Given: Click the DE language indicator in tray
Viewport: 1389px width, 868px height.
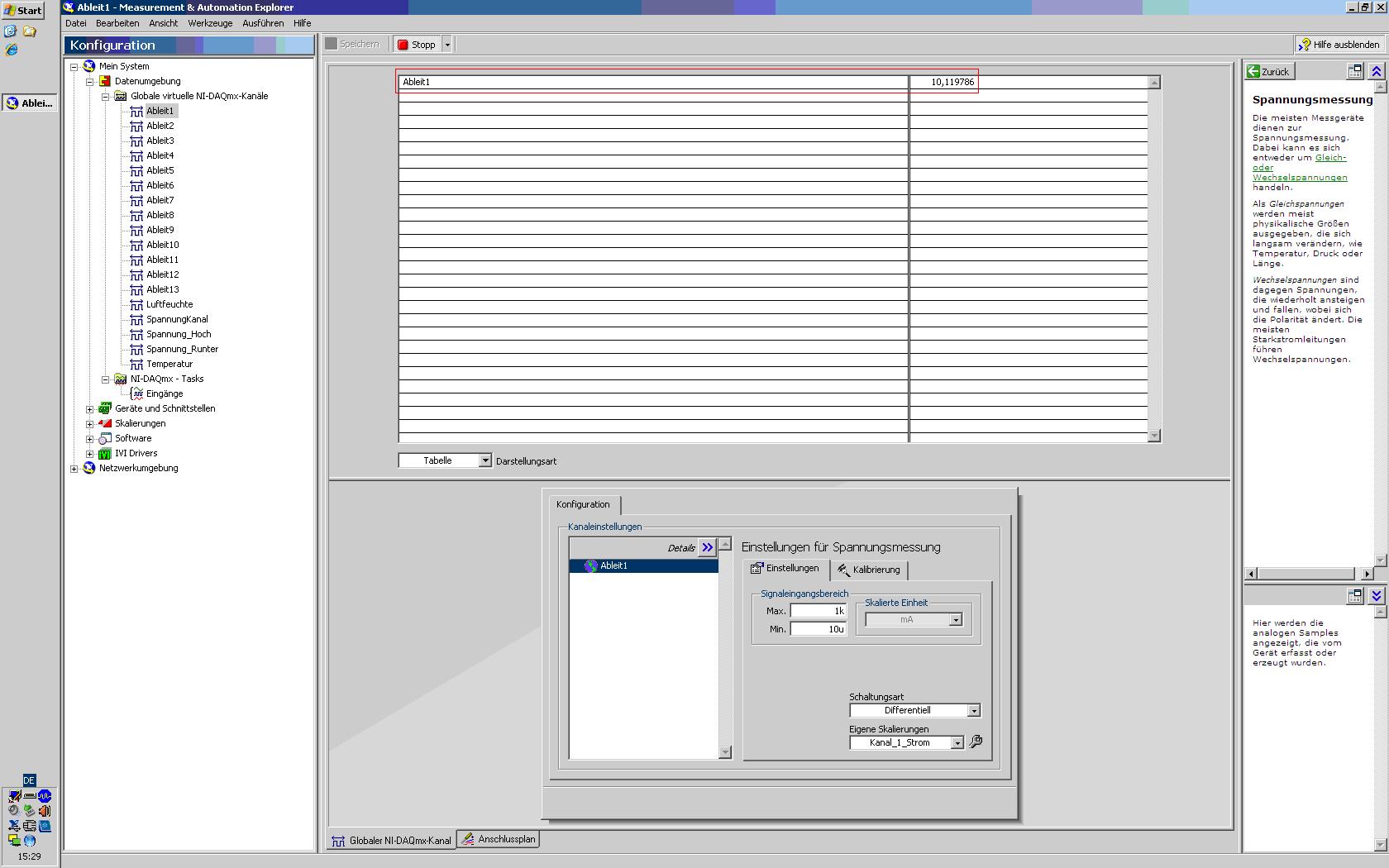Looking at the screenshot, I should (x=29, y=780).
